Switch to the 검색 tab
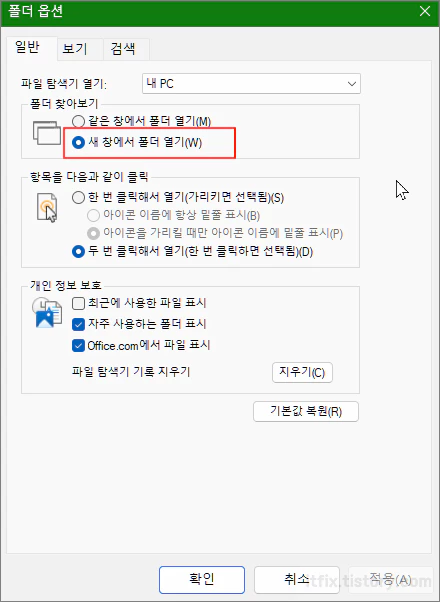Image resolution: width=440 pixels, height=602 pixels. [123, 49]
